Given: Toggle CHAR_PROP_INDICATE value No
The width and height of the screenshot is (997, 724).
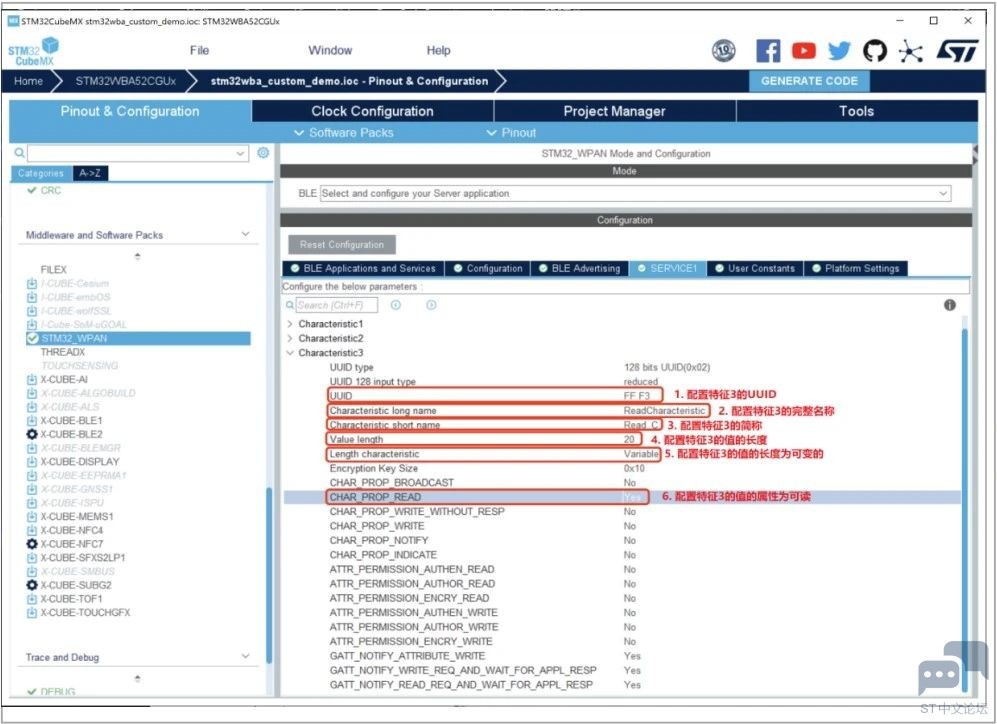Looking at the screenshot, I should [629, 555].
